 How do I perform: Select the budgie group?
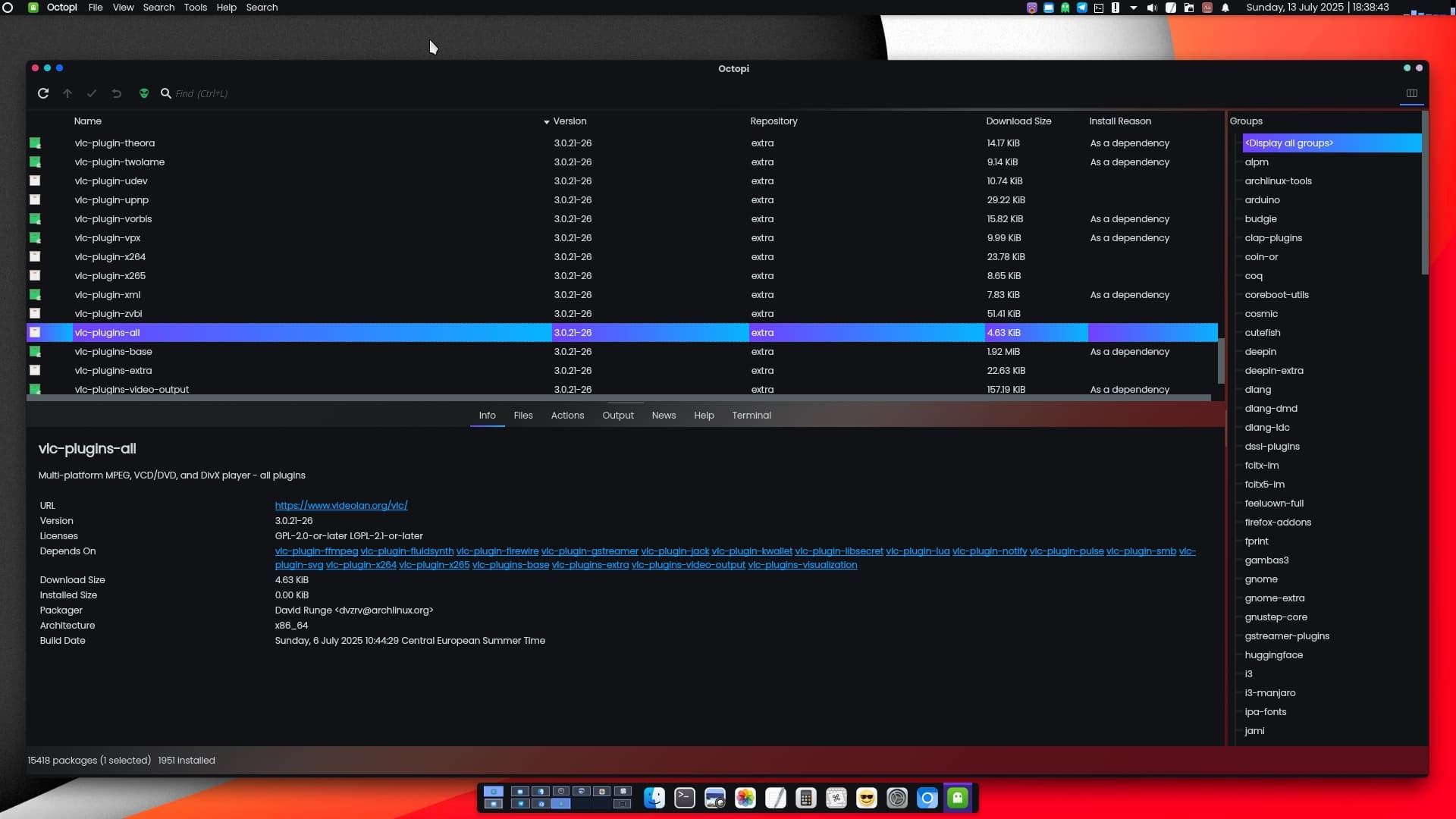click(1260, 219)
